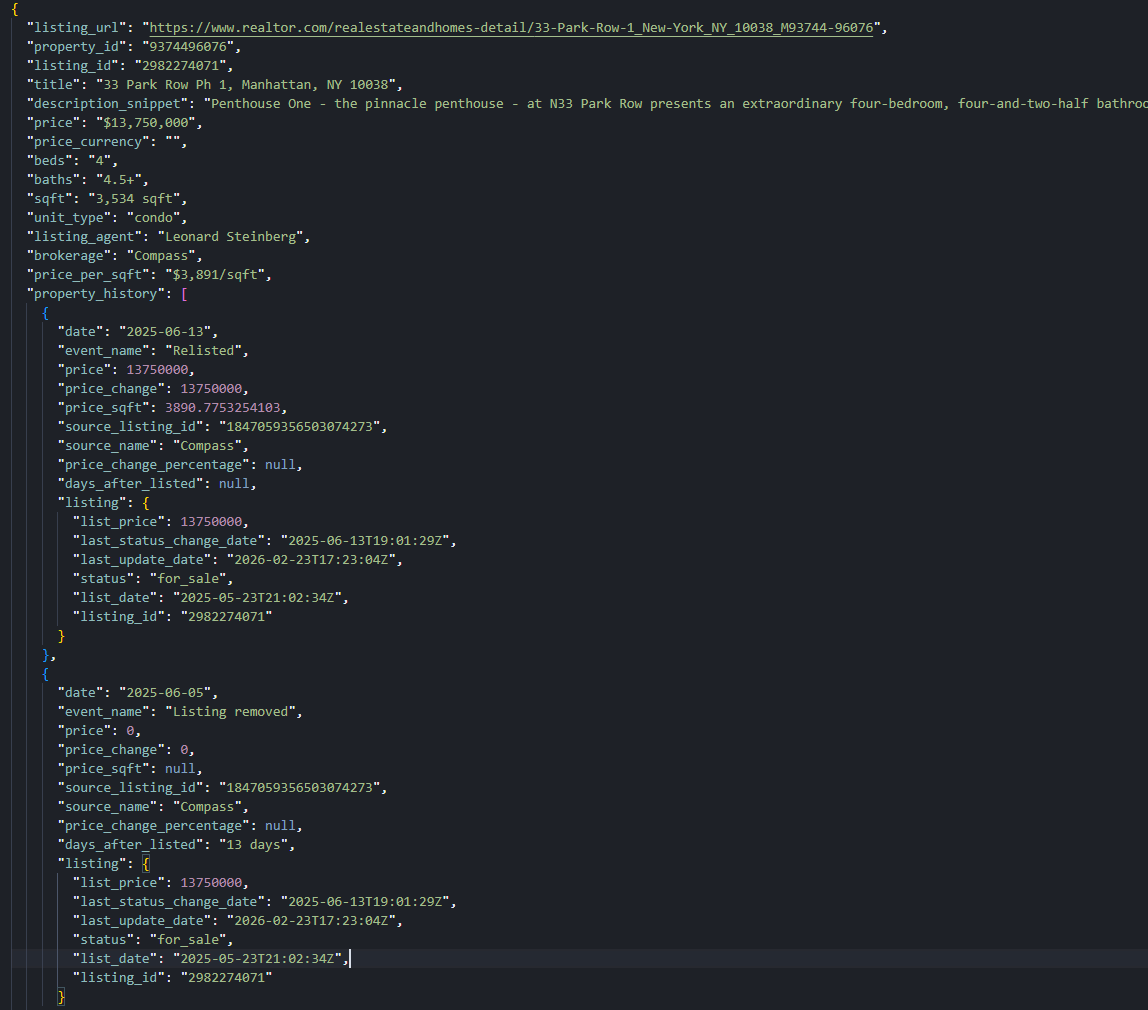The width and height of the screenshot is (1148, 1010).
Task: Select the baths value "4.5+"
Action: coord(119,179)
